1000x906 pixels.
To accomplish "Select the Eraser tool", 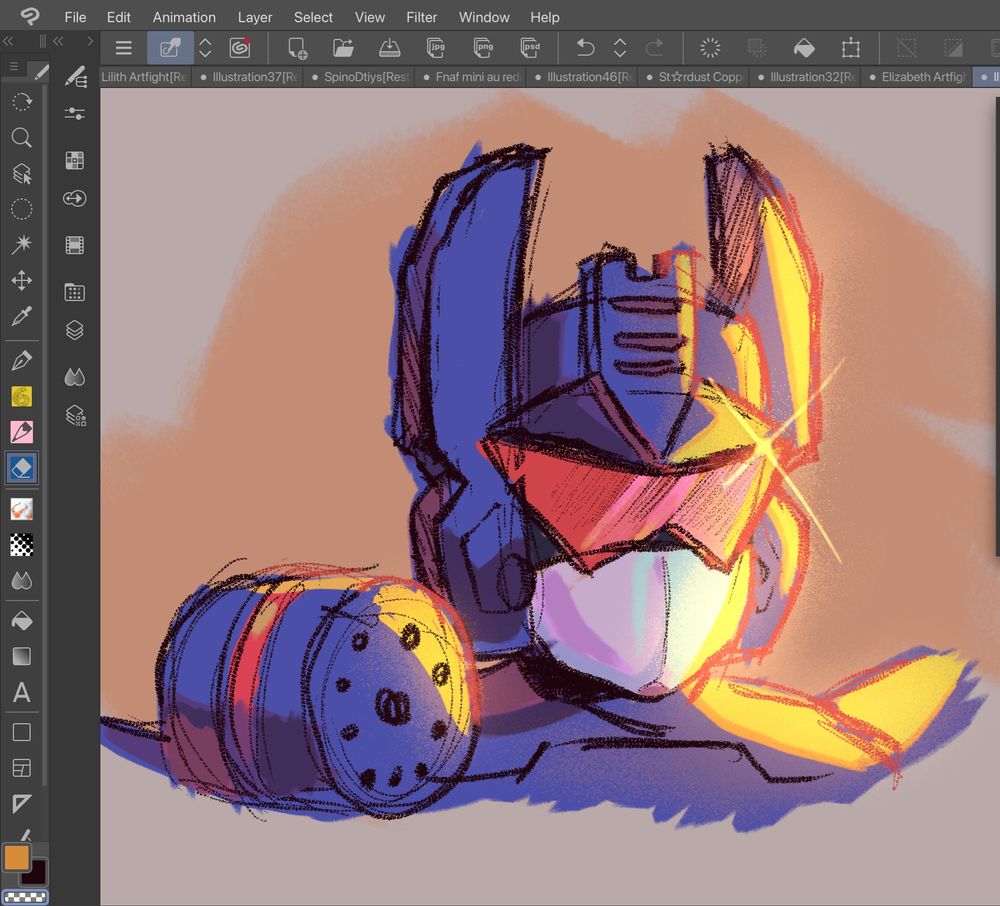I will click(22, 468).
